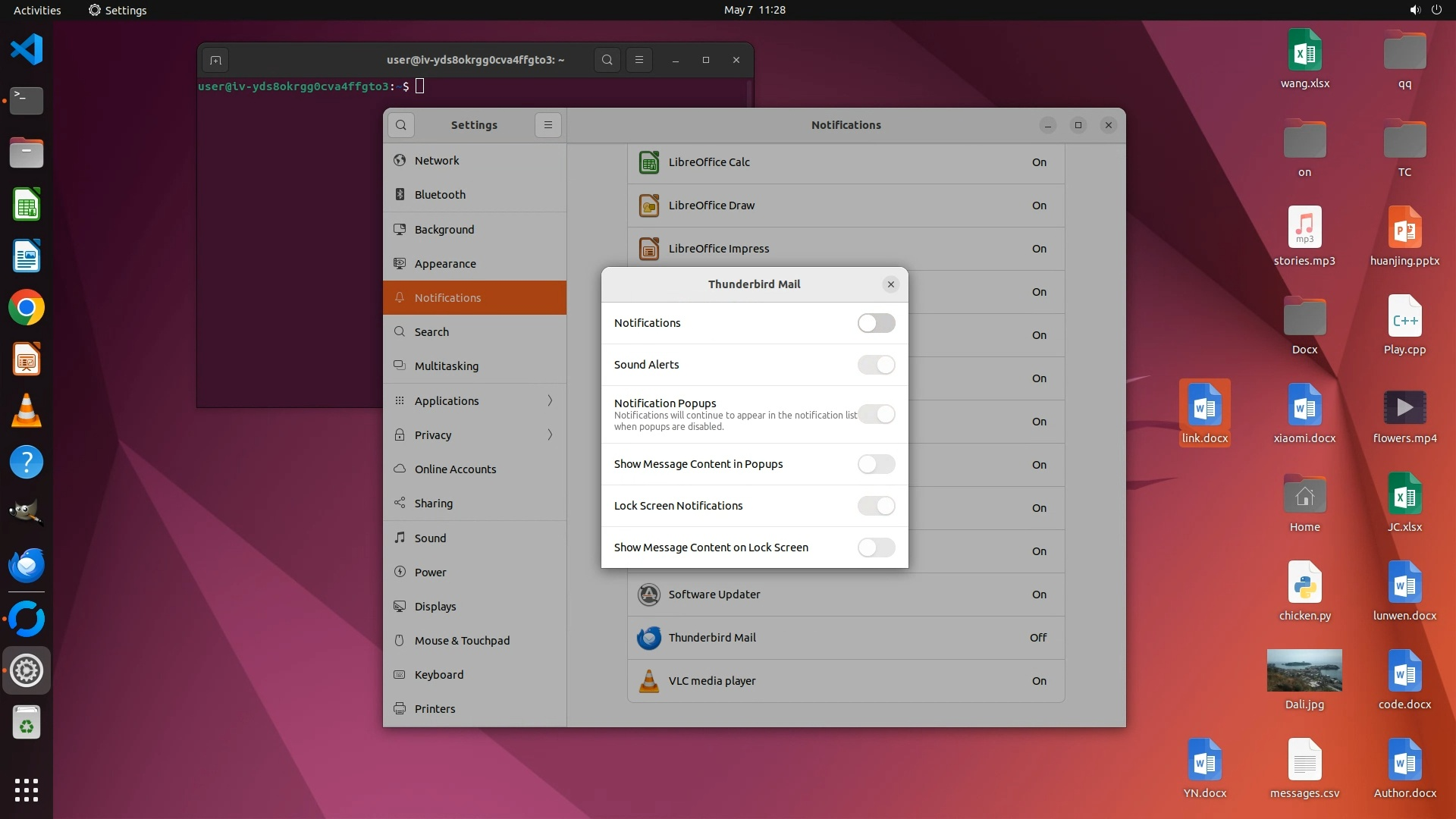
Task: Click the Thunderbird Mail app icon in list
Action: coord(649,638)
